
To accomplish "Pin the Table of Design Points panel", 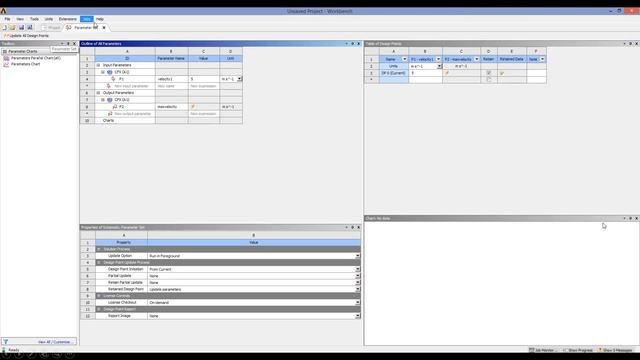I will [x=630, y=44].
